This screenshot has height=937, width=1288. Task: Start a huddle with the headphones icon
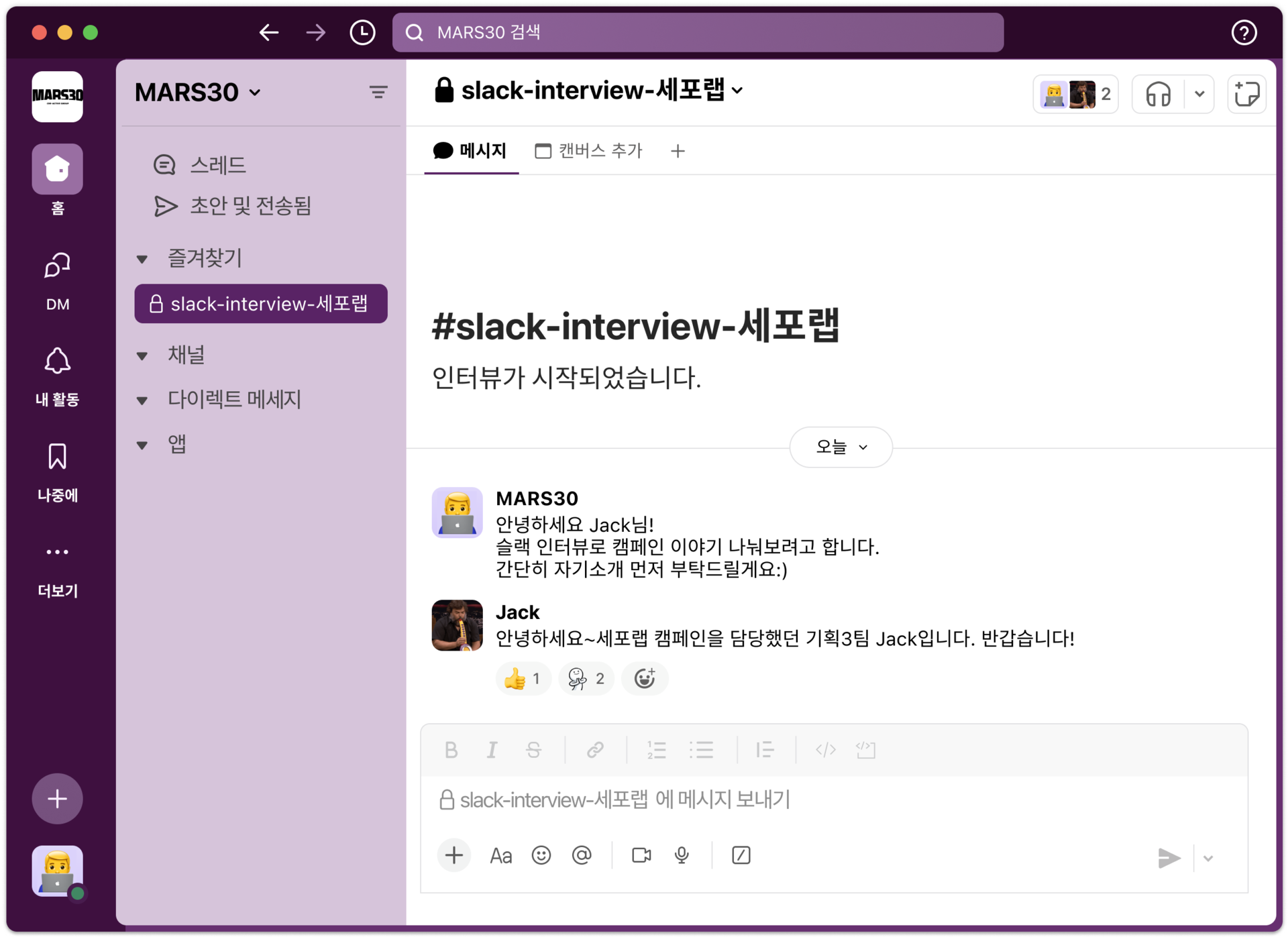1158,94
